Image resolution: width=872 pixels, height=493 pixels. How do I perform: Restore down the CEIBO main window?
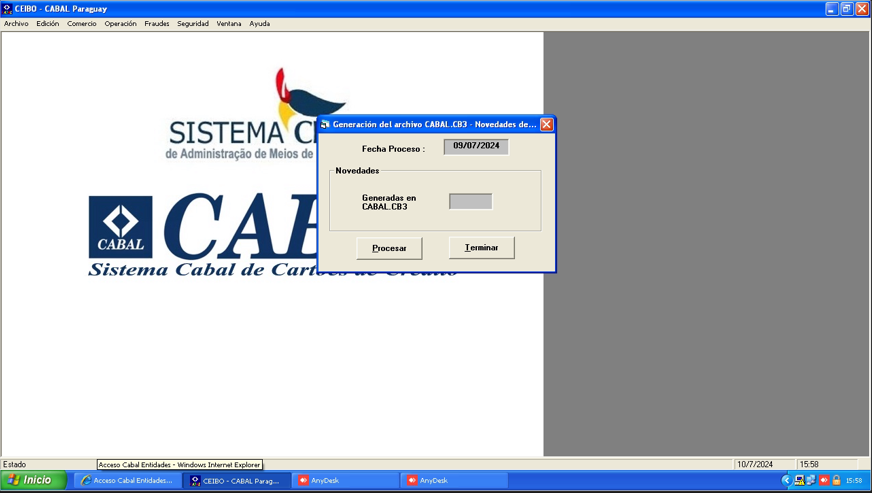[x=847, y=9]
